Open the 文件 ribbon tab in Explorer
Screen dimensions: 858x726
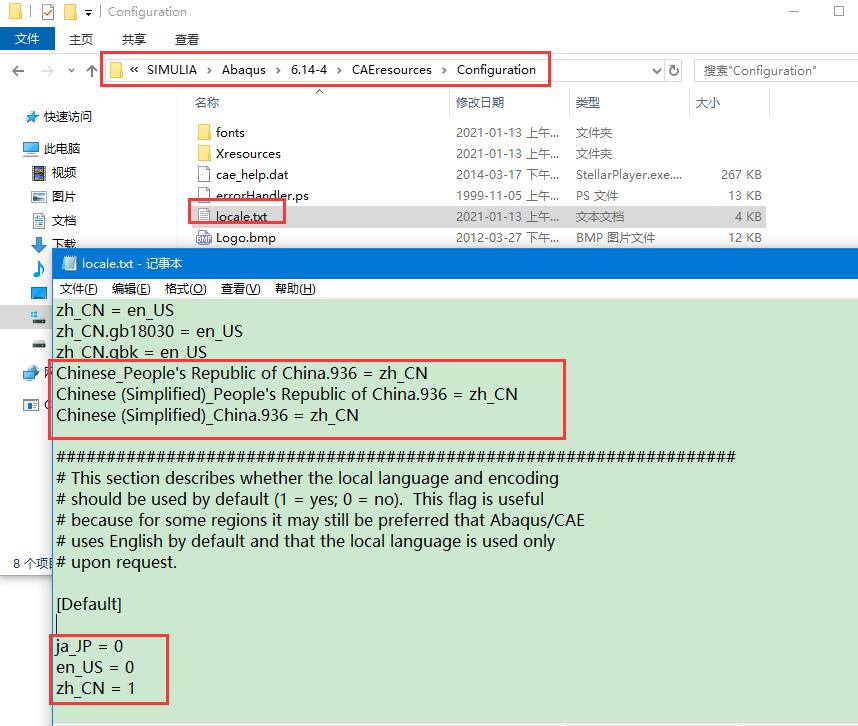coord(27,39)
